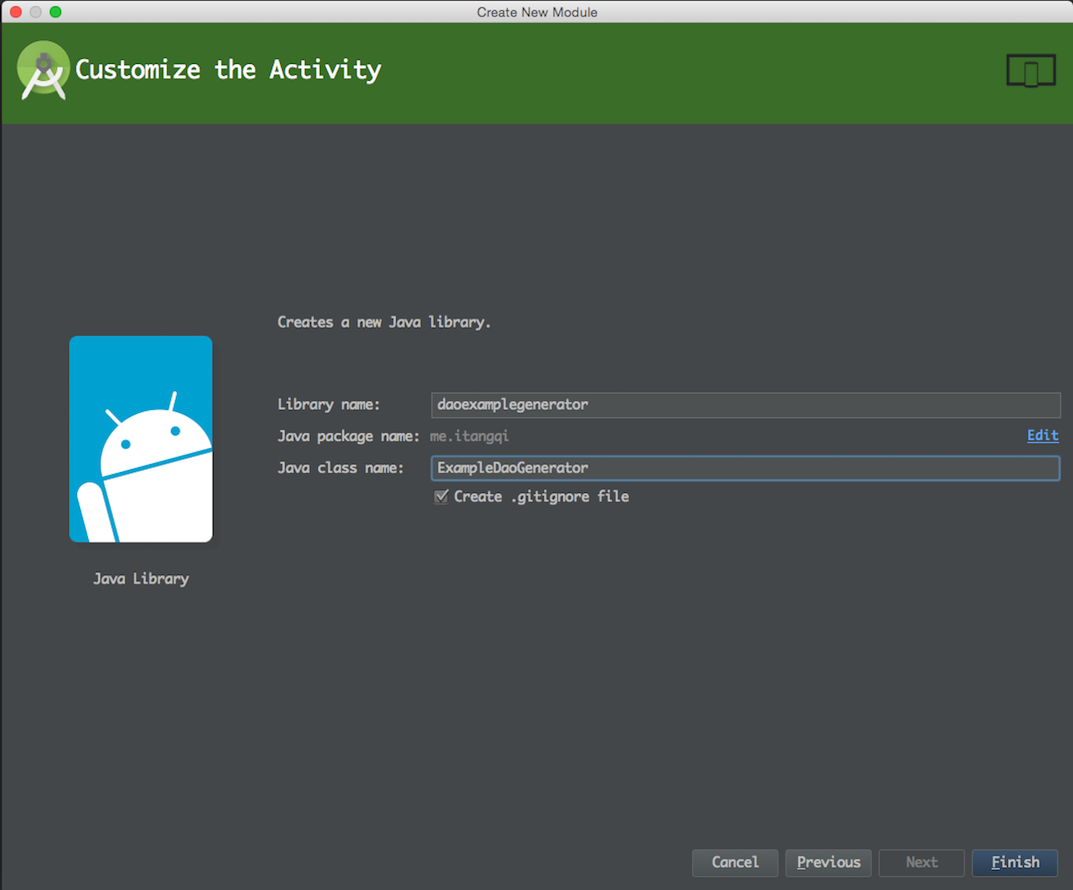The height and width of the screenshot is (890, 1073).
Task: Confirm module creation with Finish
Action: [x=1015, y=862]
